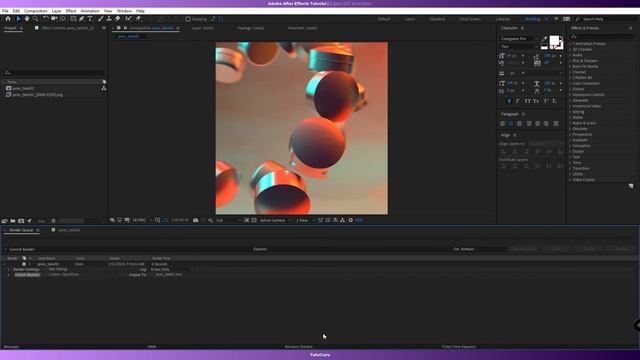The width and height of the screenshot is (640, 360).
Task: Open the Window menu
Action: (124, 11)
